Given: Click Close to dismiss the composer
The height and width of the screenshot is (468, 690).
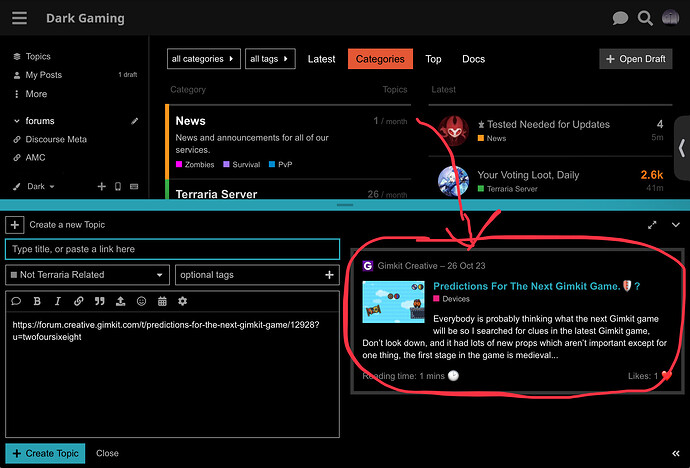Looking at the screenshot, I should (x=107, y=453).
